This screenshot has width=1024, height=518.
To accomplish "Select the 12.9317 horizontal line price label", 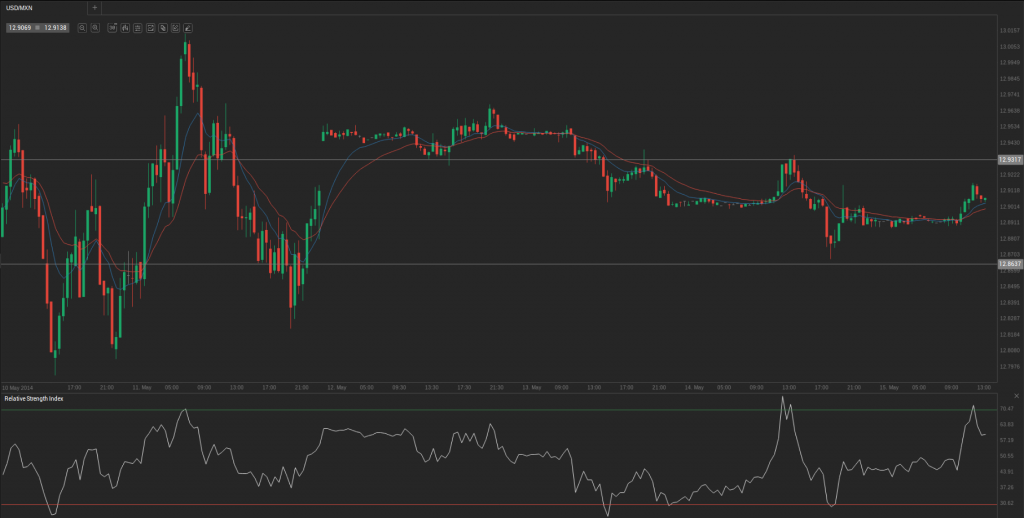I will (1010, 159).
